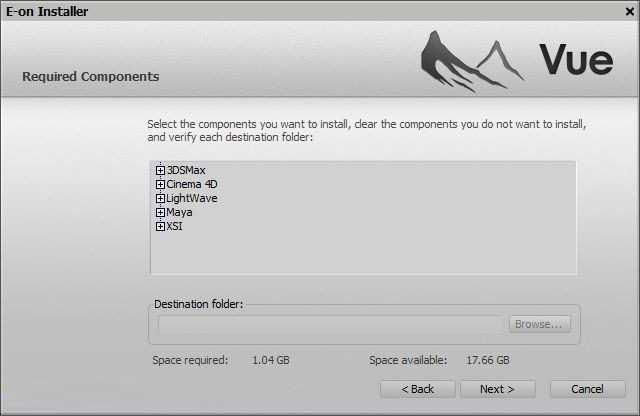Click the 1.04 GB space required value
The image size is (640, 416).
271,360
